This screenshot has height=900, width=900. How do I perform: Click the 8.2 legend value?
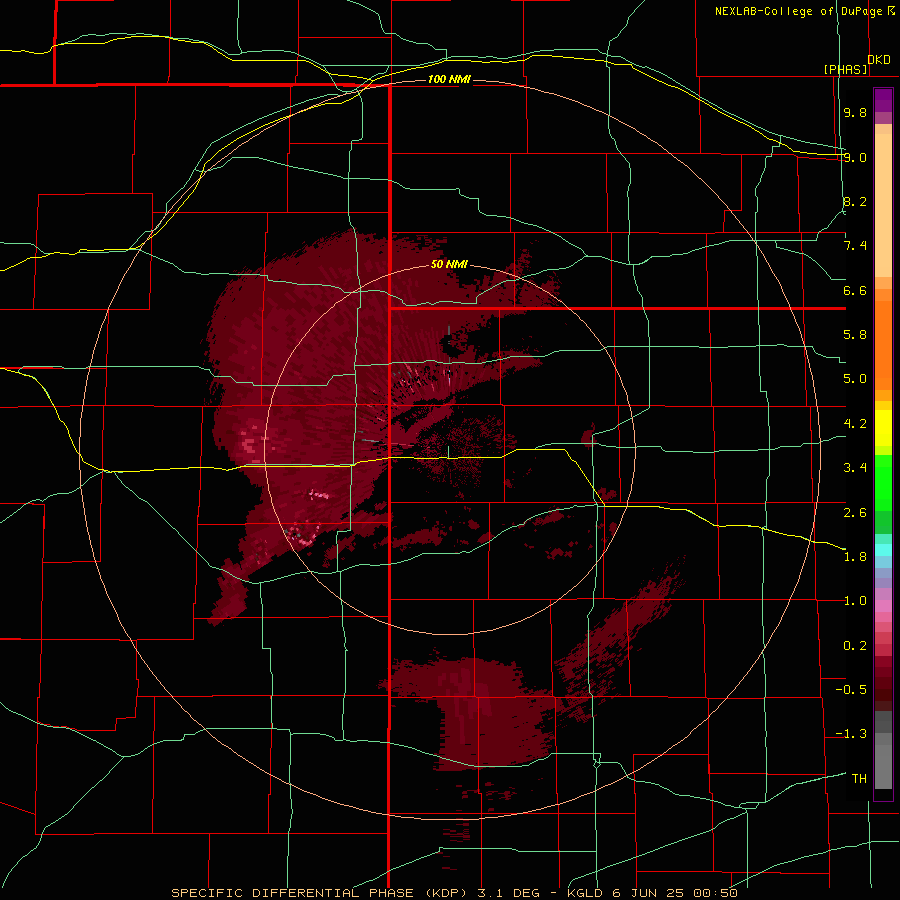click(x=855, y=201)
